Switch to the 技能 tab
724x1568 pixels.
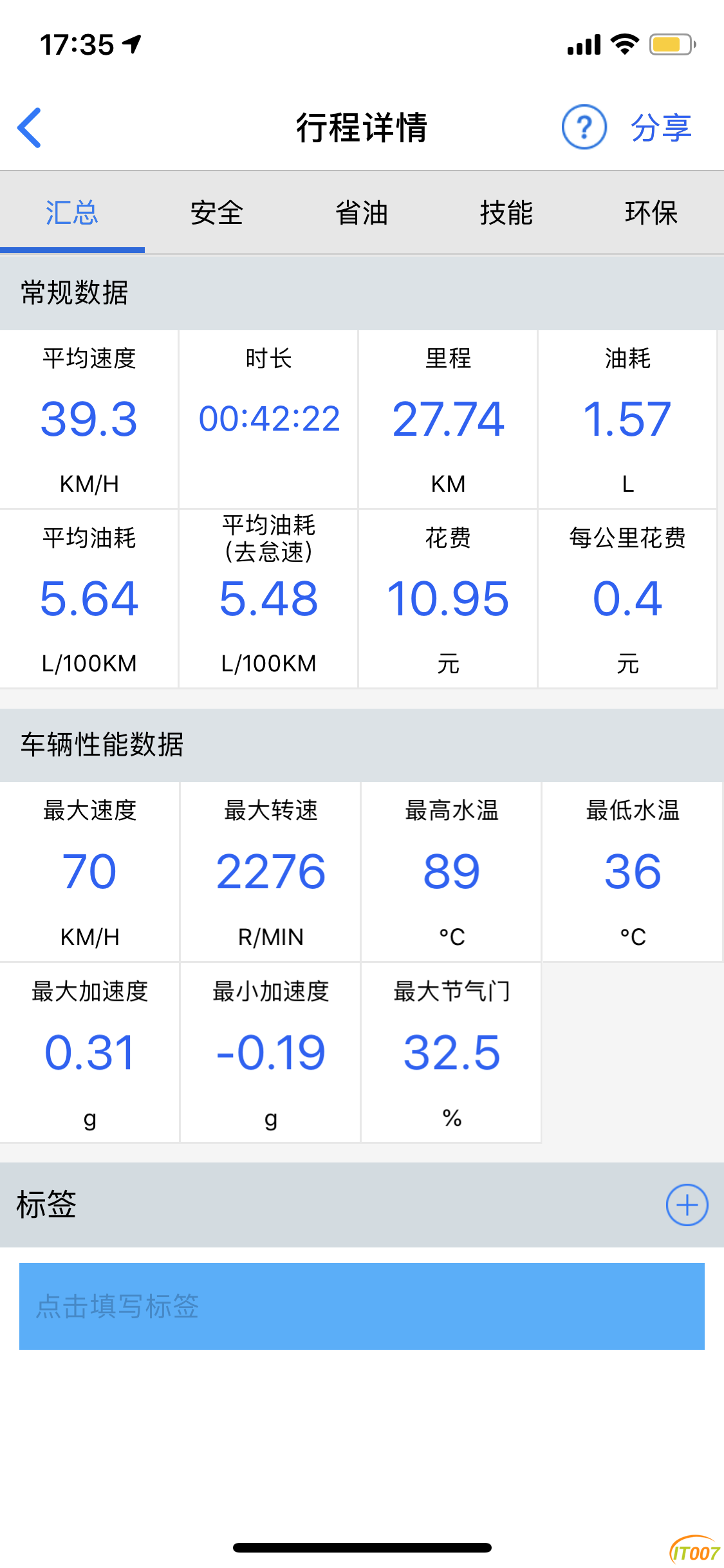(x=506, y=212)
